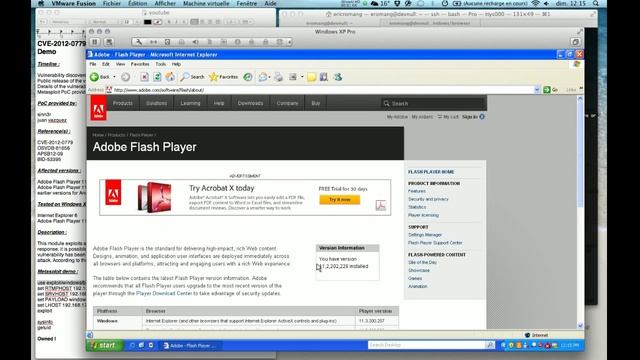
Task: Click the Try it now button
Action: click(x=340, y=200)
